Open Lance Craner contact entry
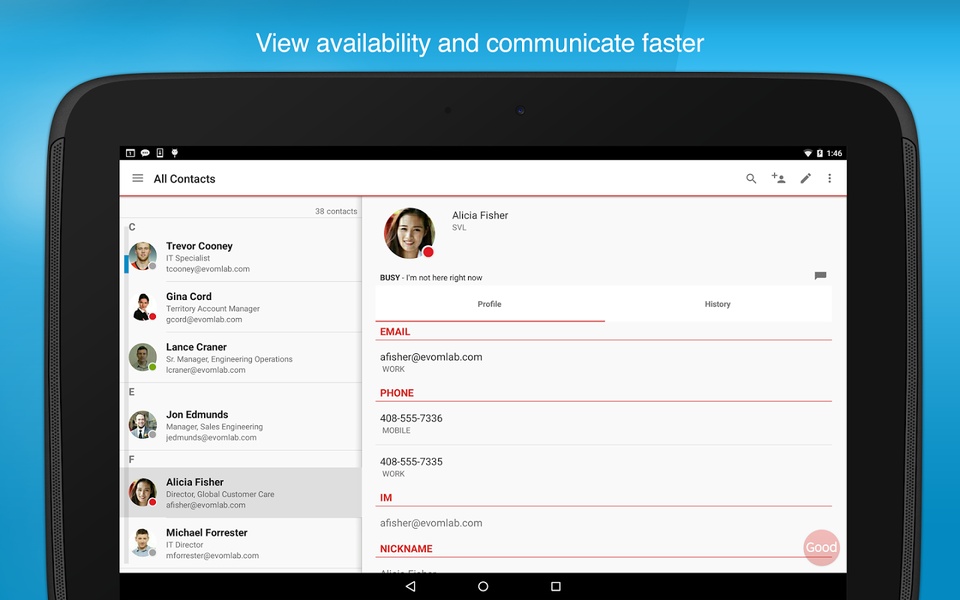Image resolution: width=960 pixels, height=600 pixels. (x=244, y=358)
